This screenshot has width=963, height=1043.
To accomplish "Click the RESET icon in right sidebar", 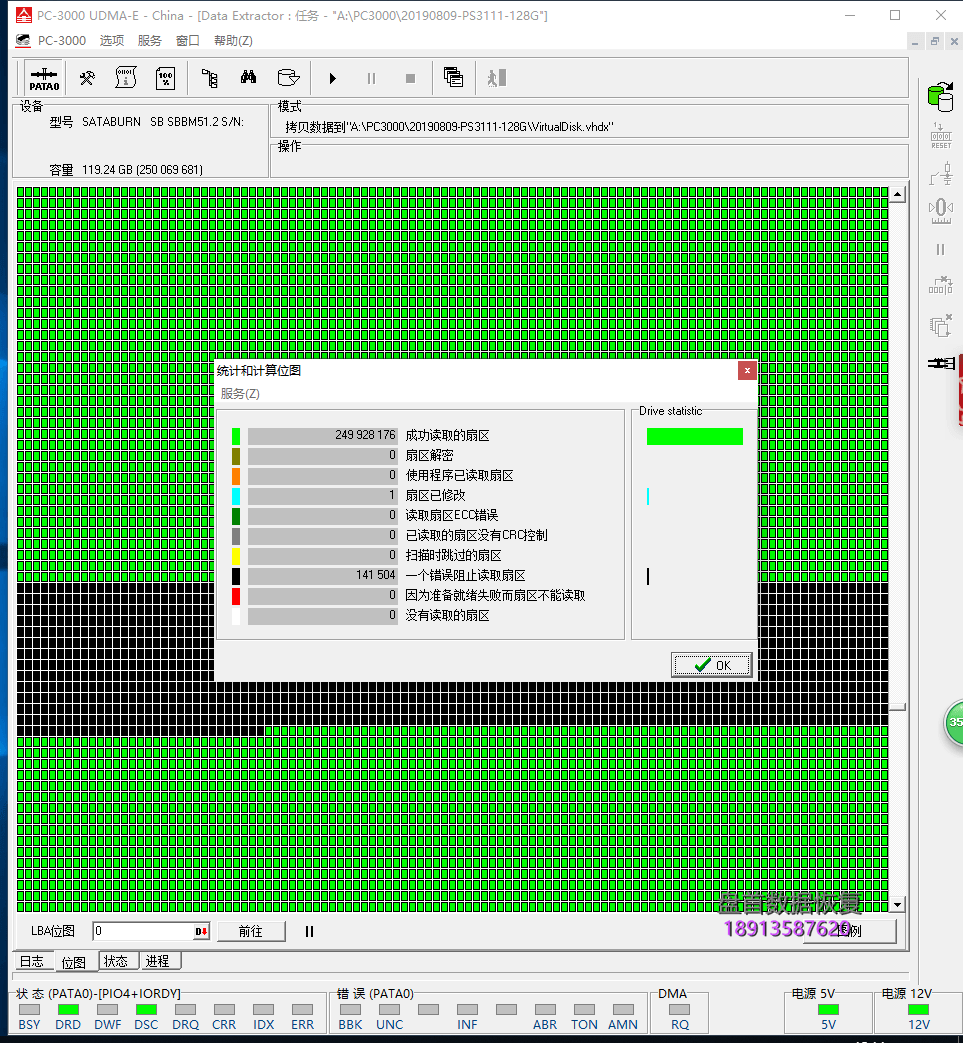I will pos(941,136).
